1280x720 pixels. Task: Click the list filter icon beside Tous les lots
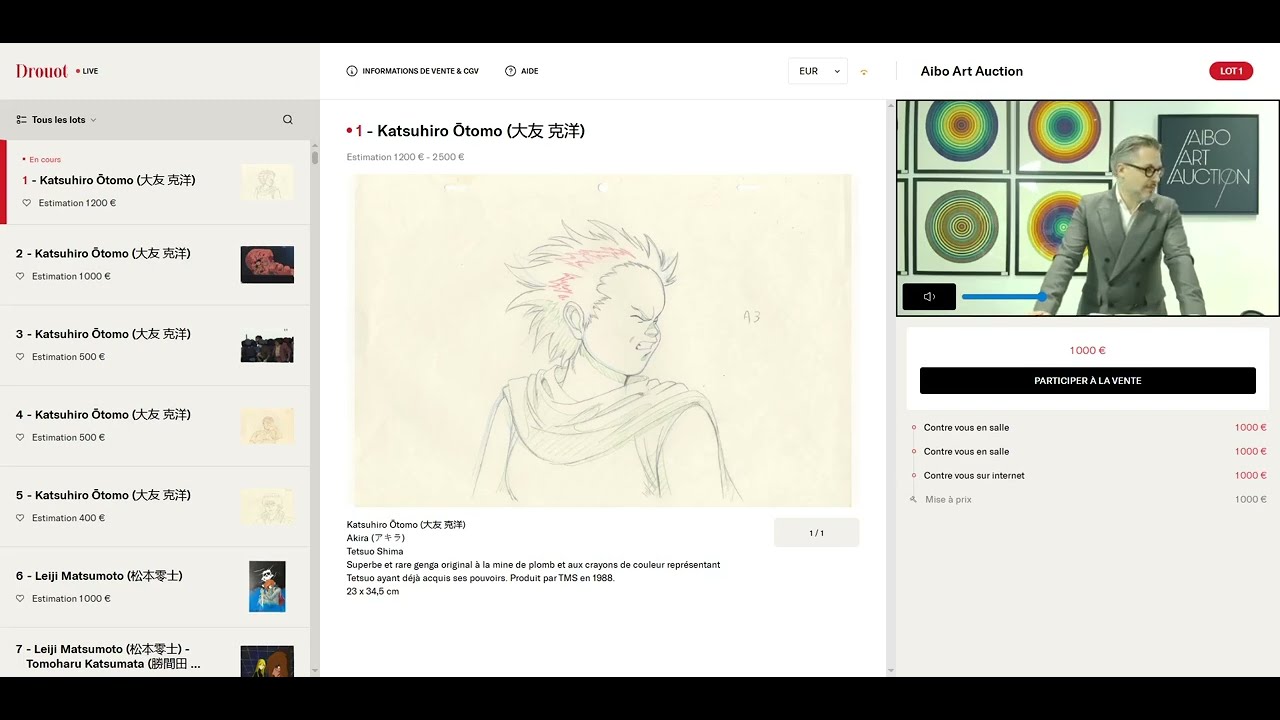(21, 120)
